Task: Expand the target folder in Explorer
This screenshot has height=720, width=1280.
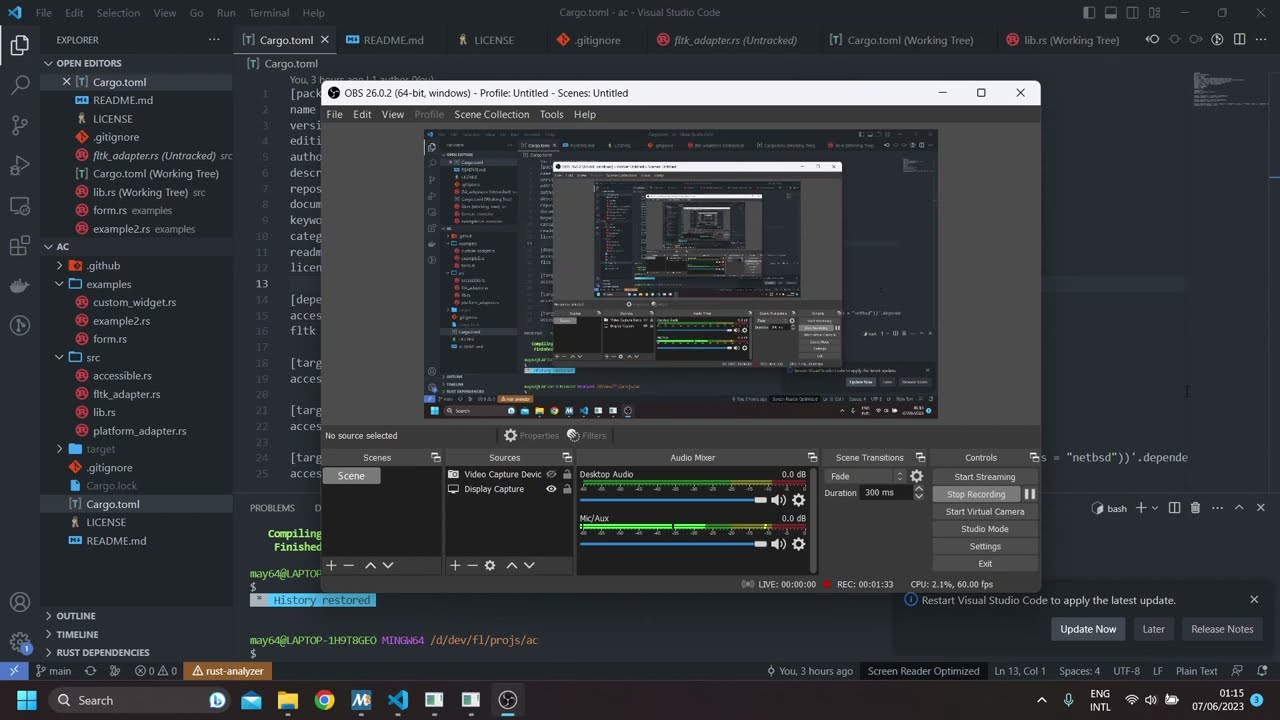Action: coord(60,449)
